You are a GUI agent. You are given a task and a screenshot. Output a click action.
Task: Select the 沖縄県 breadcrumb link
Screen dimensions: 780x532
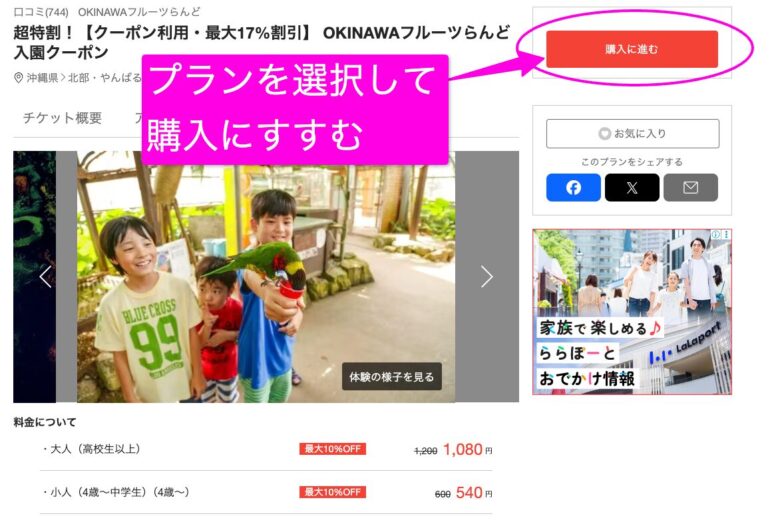tap(43, 79)
